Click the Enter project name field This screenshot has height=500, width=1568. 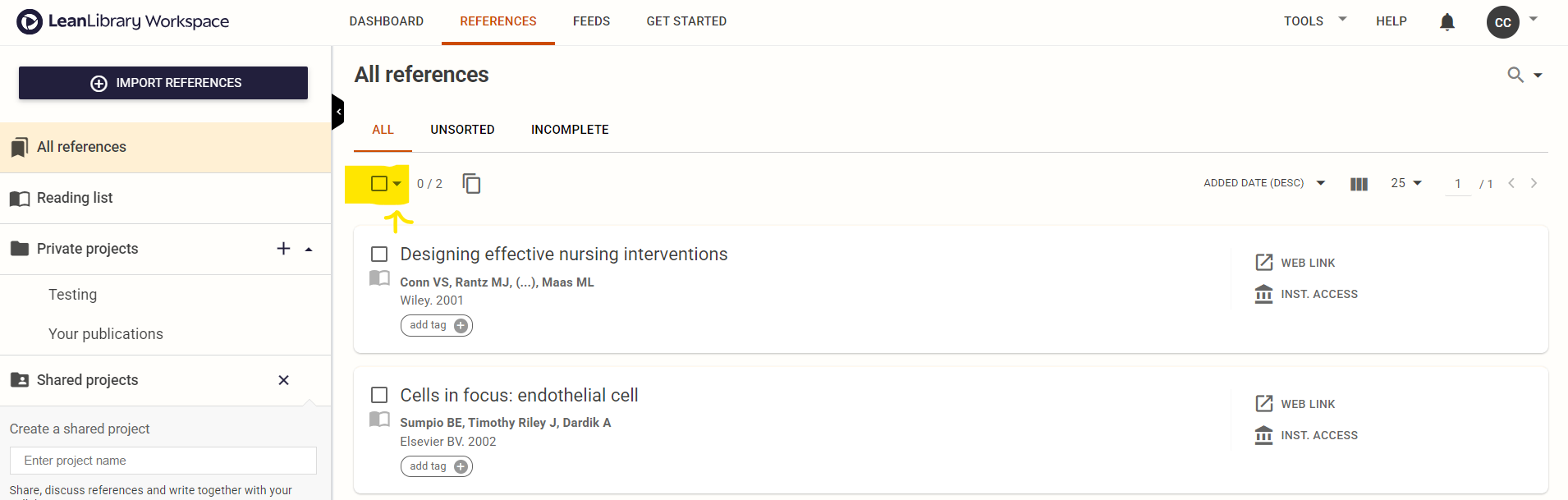tap(163, 461)
